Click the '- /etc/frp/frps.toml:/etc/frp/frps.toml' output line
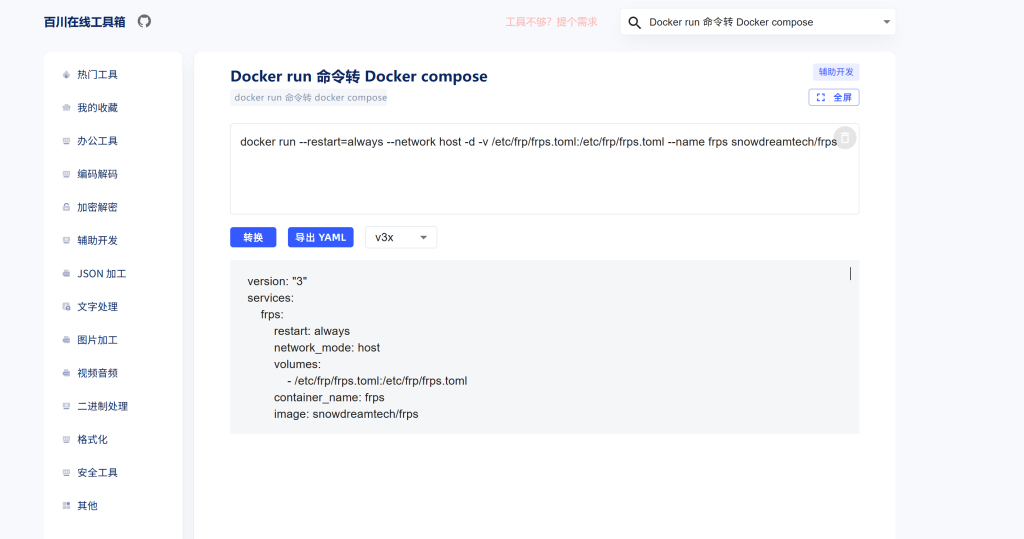Screen dimensions: 1024x539 pos(377,381)
